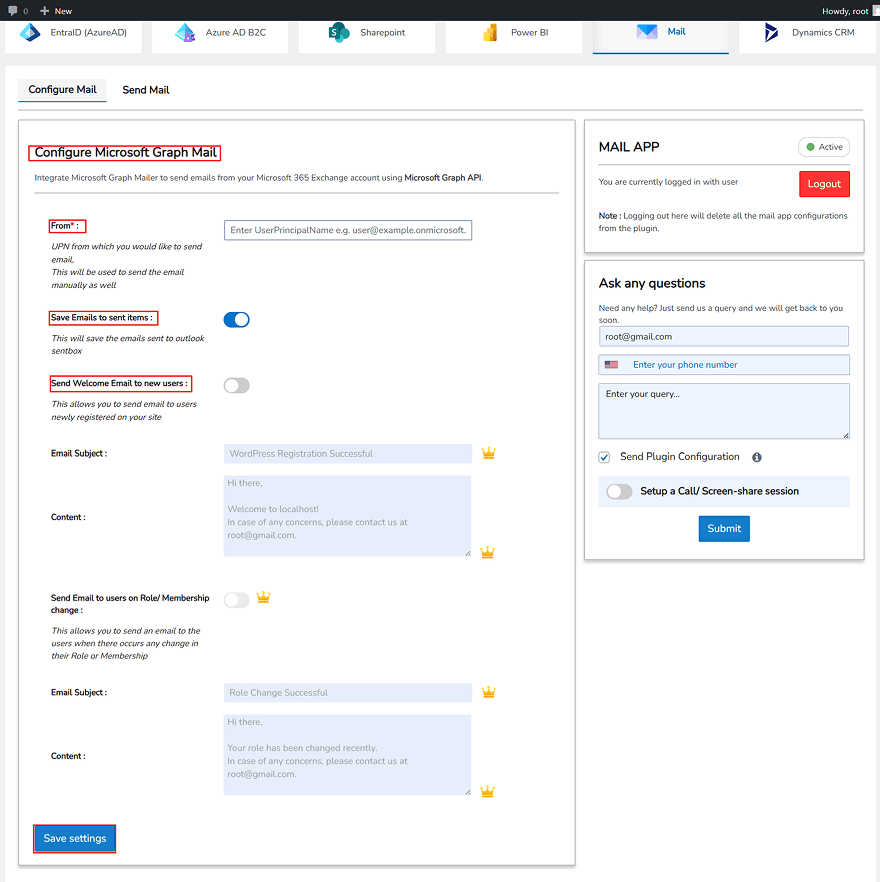The width and height of the screenshot is (880, 882).
Task: Click the EntraID diamond icon
Action: [x=30, y=33]
